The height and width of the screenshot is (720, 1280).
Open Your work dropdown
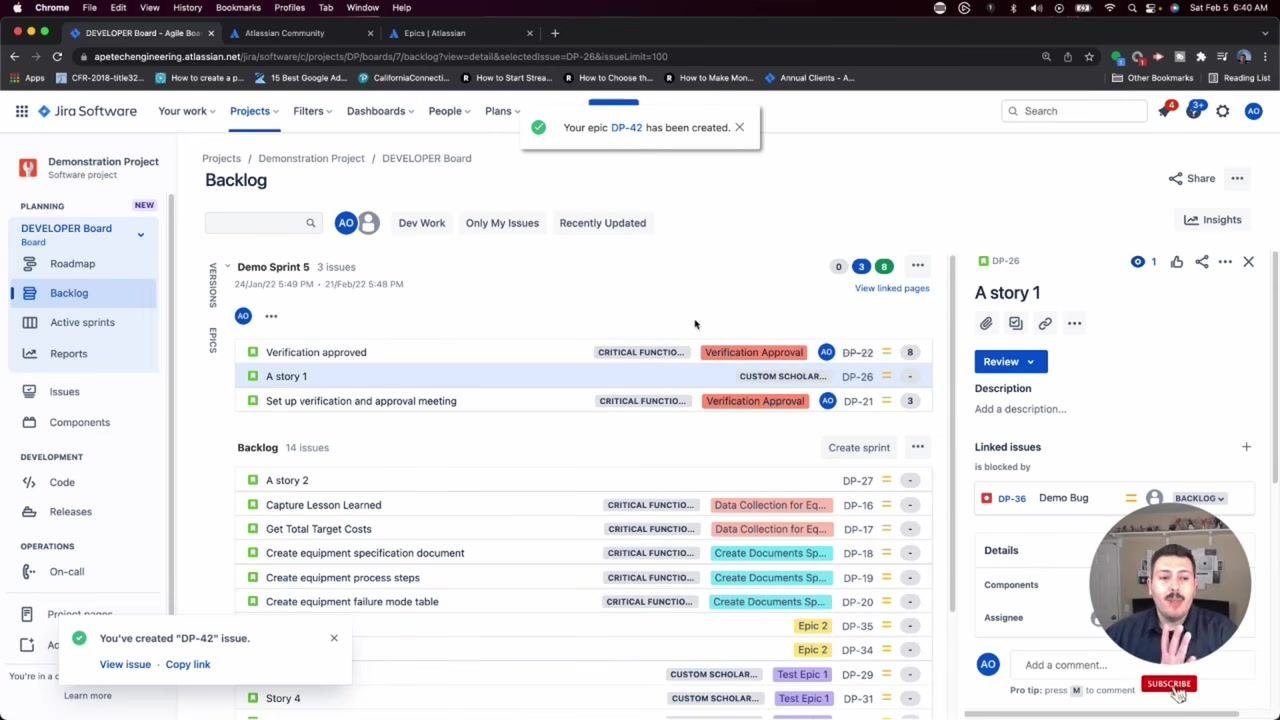pyautogui.click(x=187, y=111)
